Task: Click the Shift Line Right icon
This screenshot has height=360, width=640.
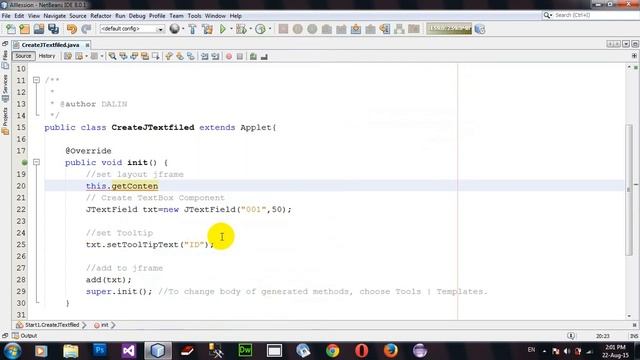Action: pyautogui.click(x=215, y=56)
